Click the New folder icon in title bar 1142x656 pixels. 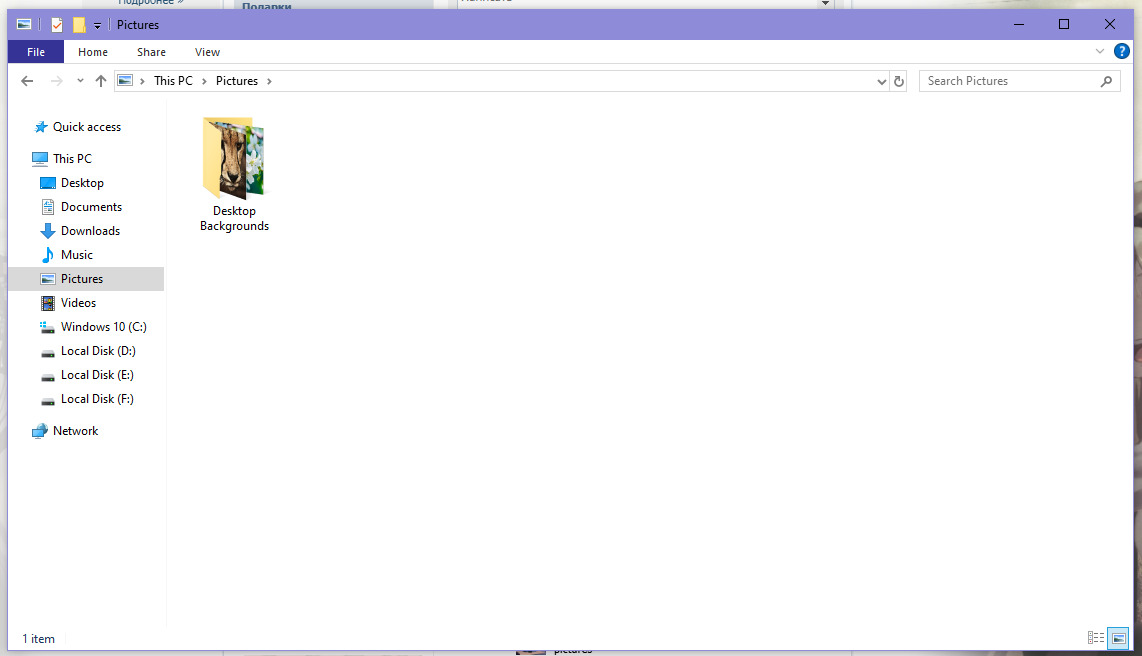point(79,25)
